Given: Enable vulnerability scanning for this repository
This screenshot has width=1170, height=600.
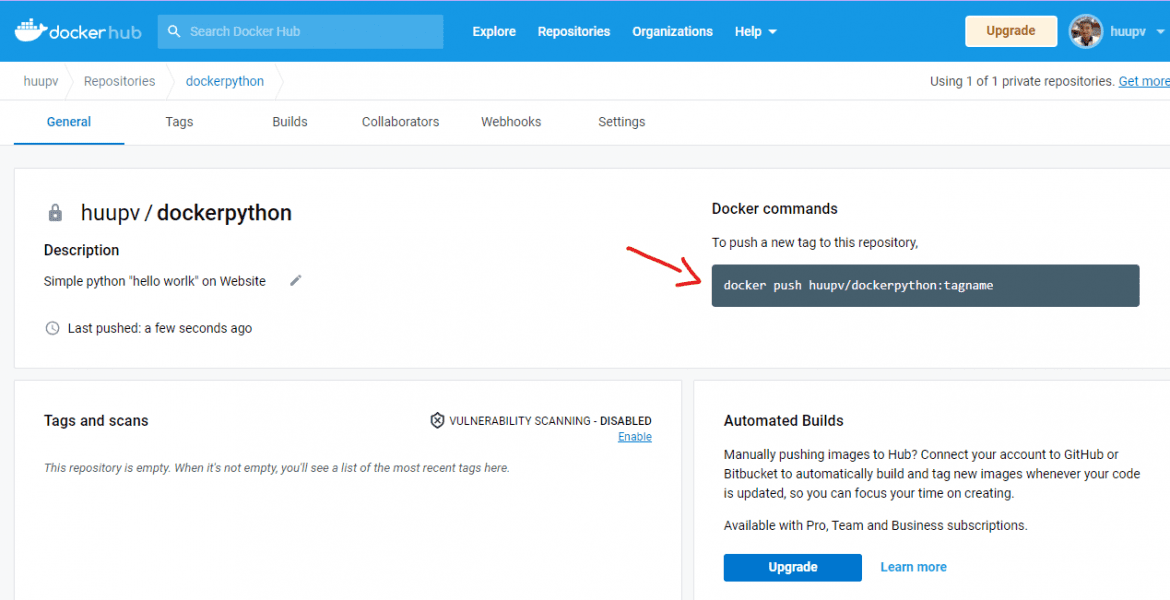Looking at the screenshot, I should coord(634,436).
